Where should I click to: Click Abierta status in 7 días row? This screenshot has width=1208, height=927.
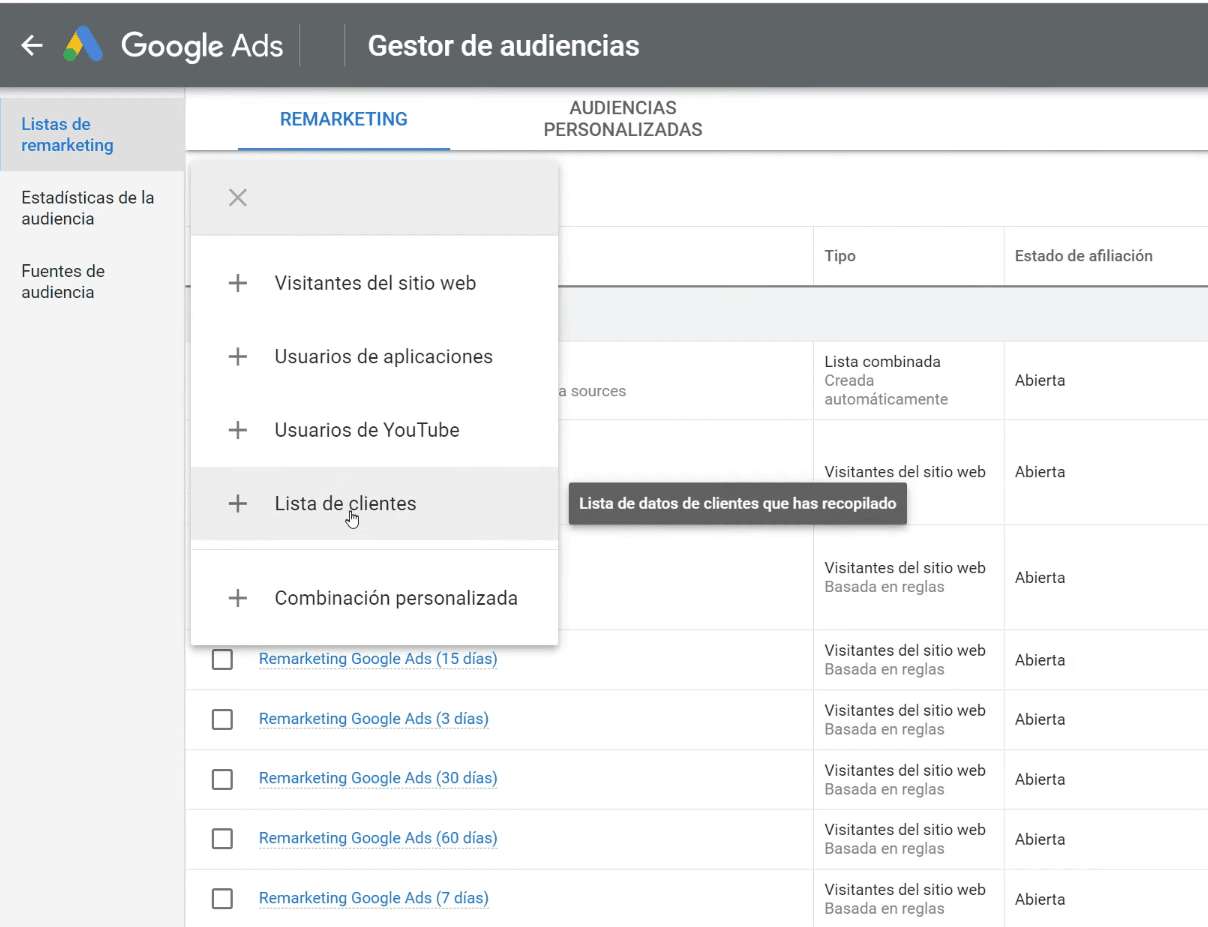[x=1040, y=899]
